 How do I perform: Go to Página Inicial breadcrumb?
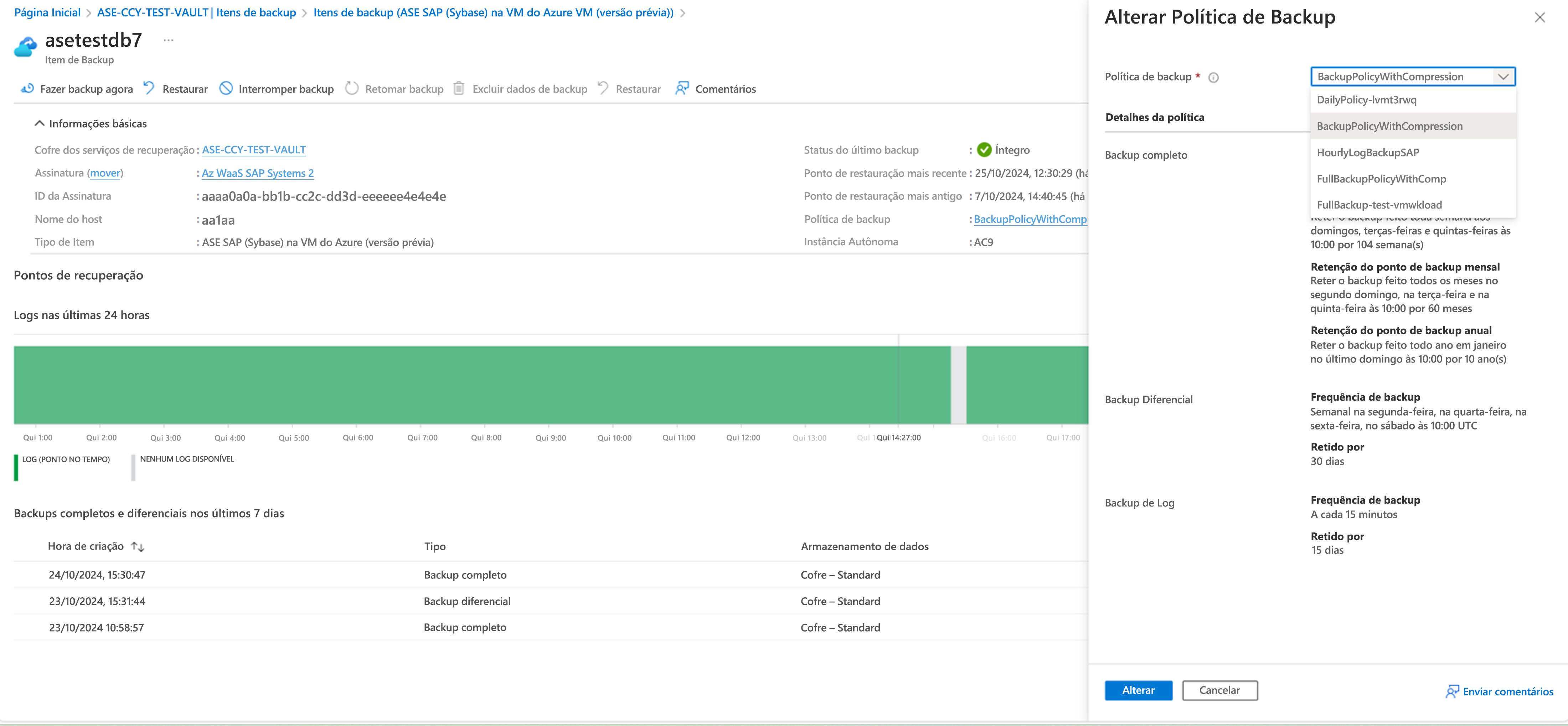coord(47,13)
